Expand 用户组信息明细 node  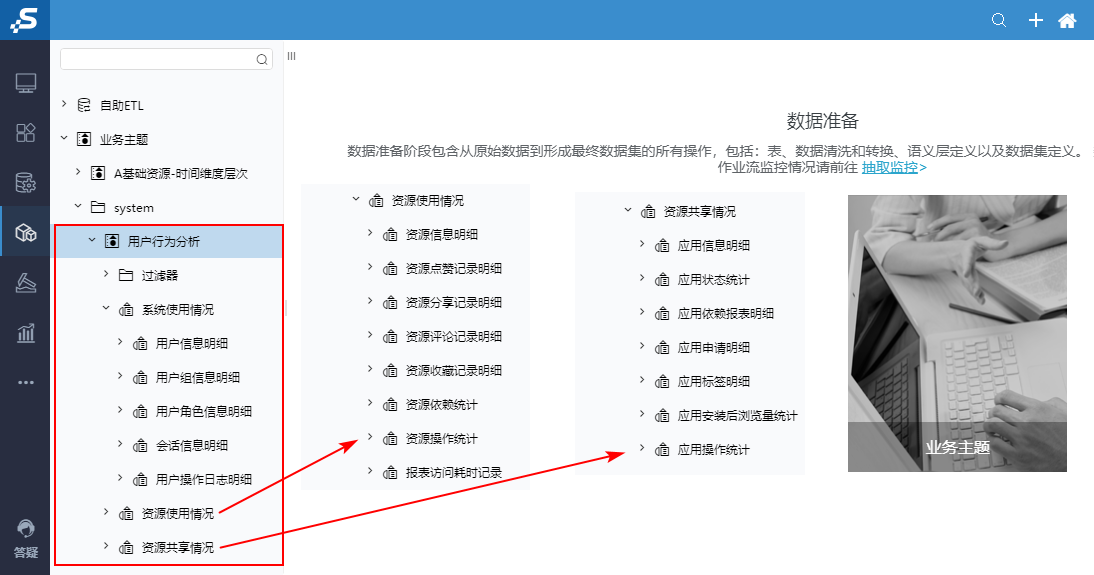120,376
